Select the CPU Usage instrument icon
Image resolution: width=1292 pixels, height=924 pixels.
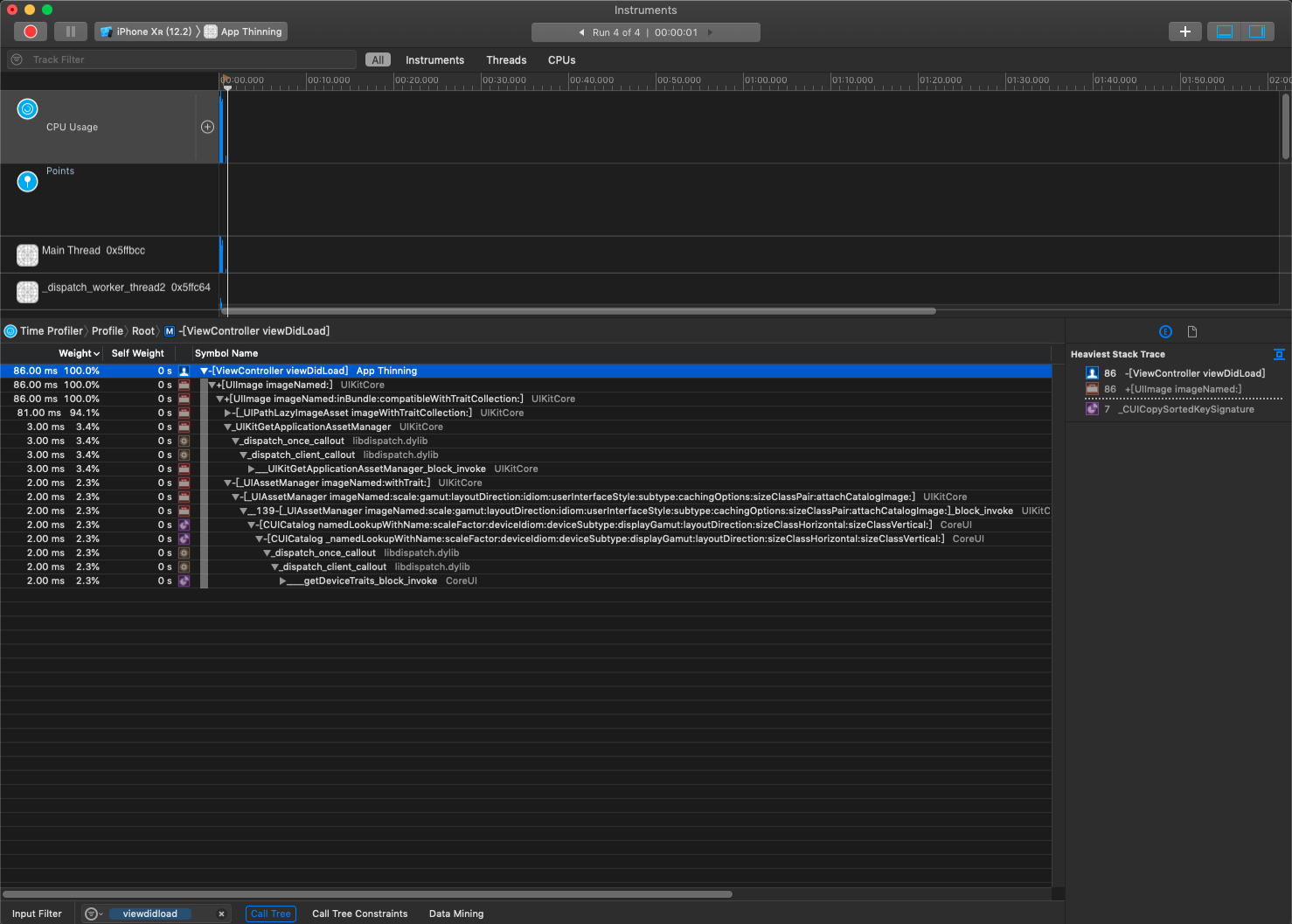pos(28,109)
